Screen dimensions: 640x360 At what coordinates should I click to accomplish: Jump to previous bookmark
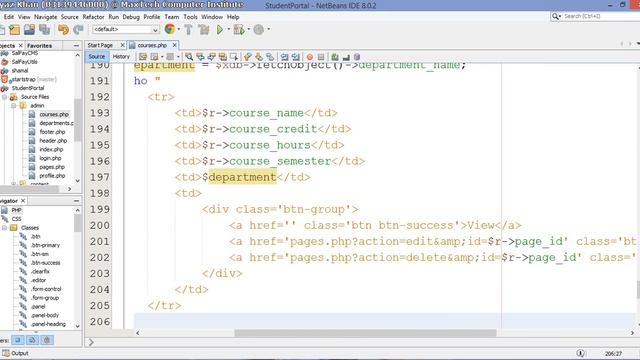[248, 57]
